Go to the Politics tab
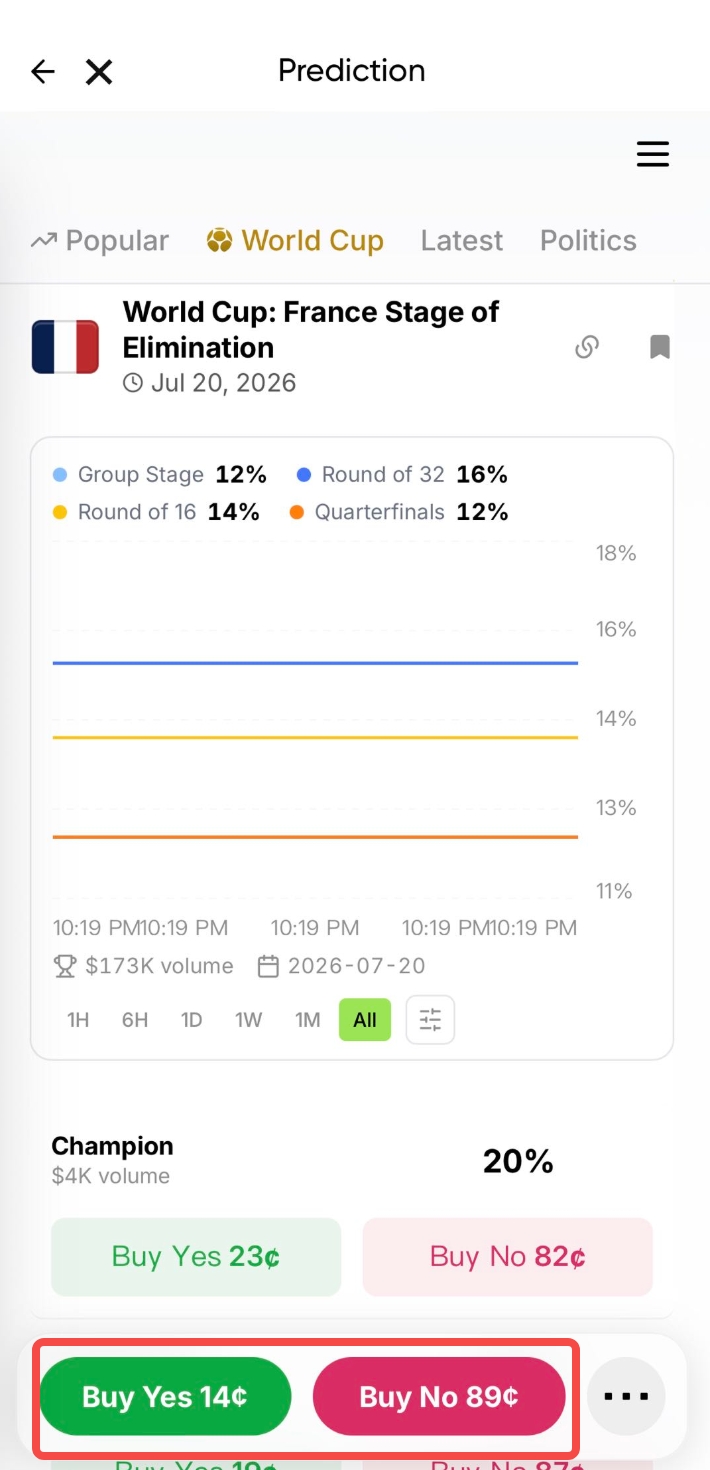 pos(588,241)
